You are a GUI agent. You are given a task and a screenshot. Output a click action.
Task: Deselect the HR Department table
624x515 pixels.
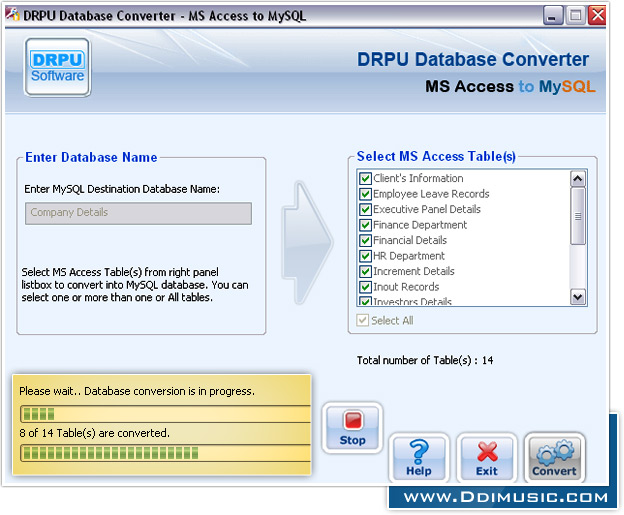click(x=365, y=256)
